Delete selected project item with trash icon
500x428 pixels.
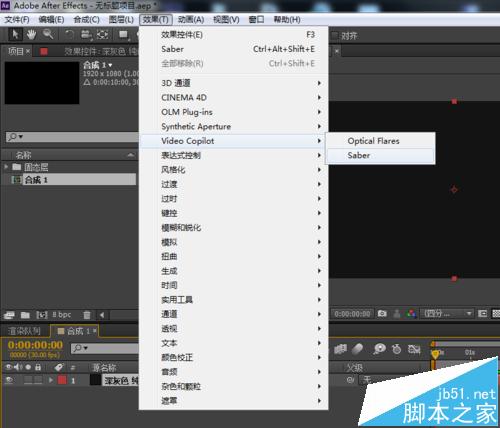click(87, 315)
